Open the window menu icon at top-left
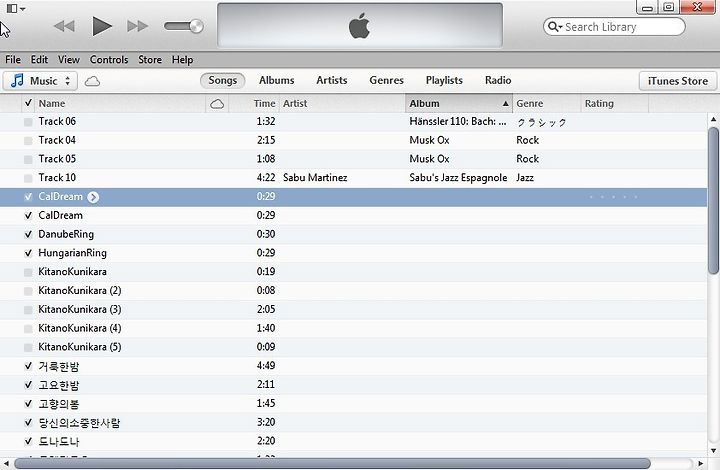 16,8
